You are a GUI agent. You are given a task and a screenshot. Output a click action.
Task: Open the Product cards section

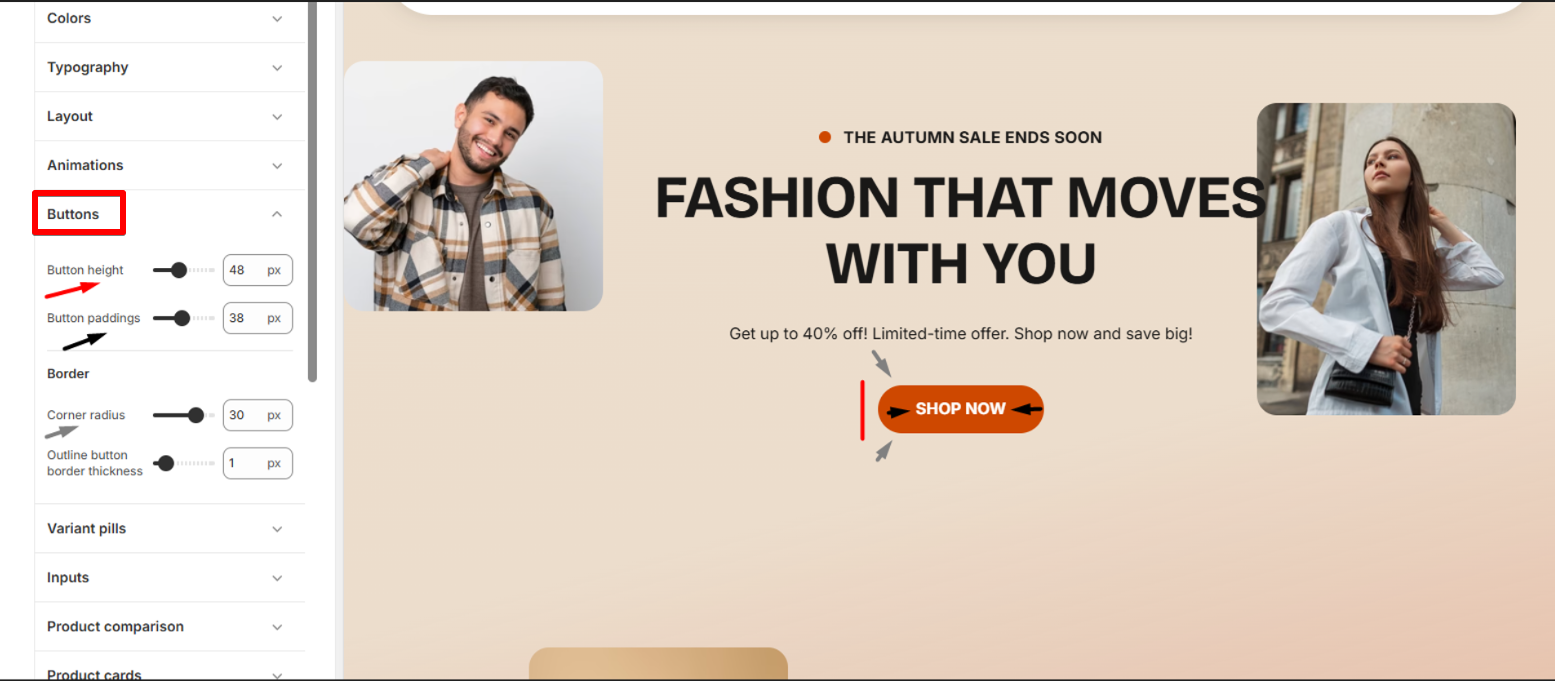point(94,674)
